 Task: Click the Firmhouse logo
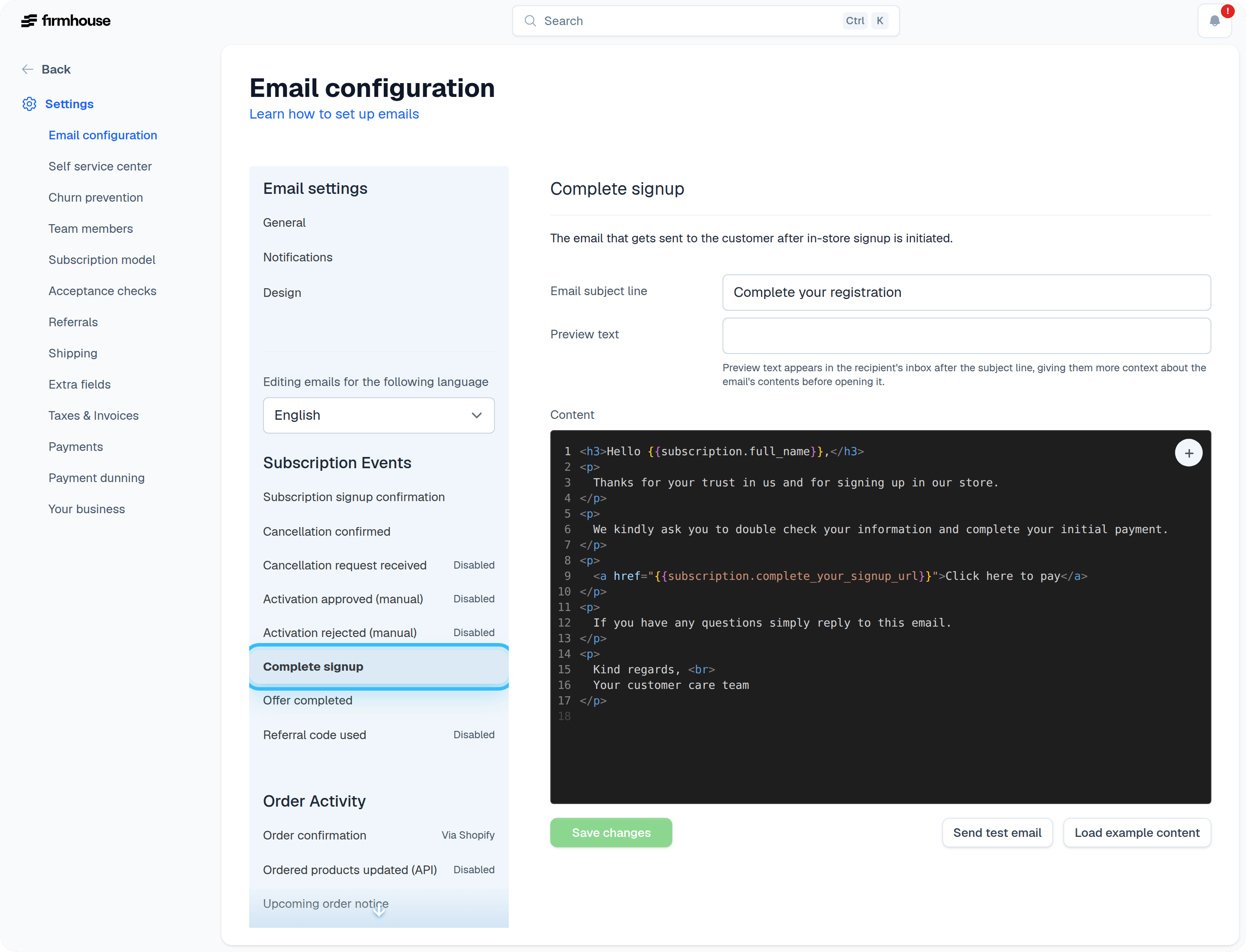tap(66, 21)
